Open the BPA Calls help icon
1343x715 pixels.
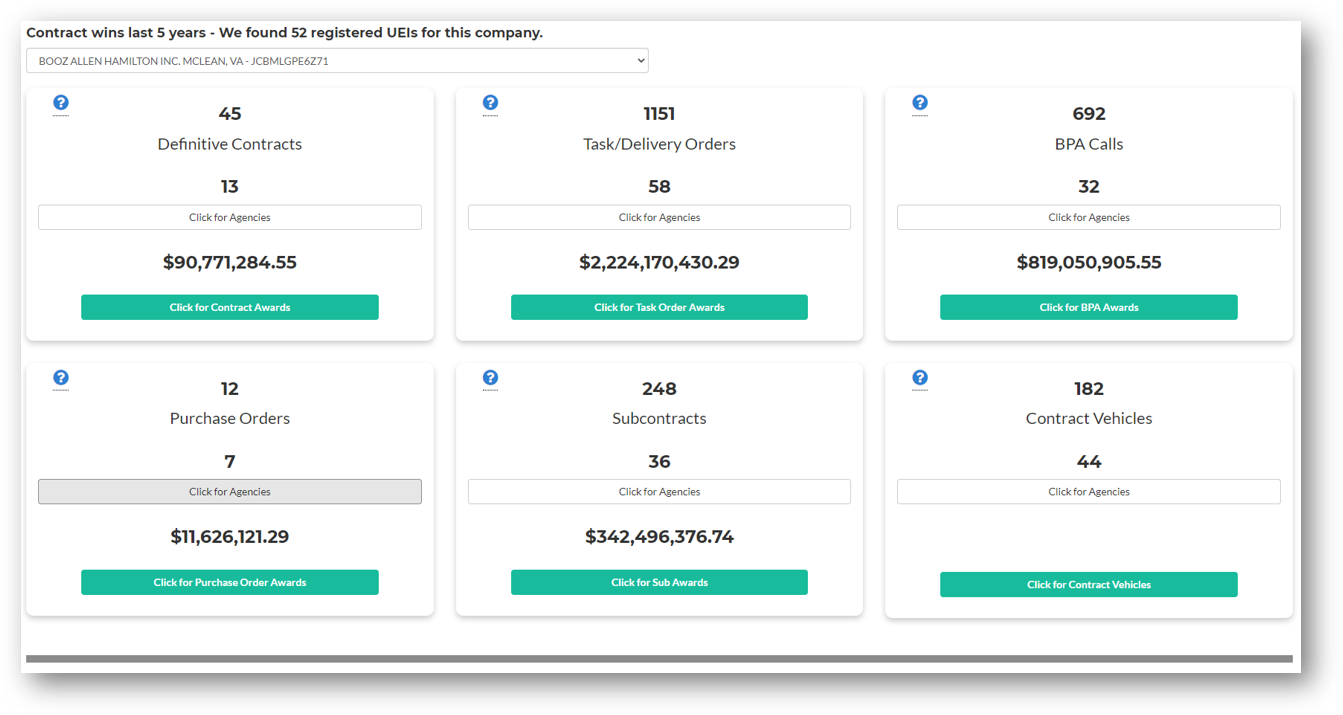pyautogui.click(x=919, y=103)
